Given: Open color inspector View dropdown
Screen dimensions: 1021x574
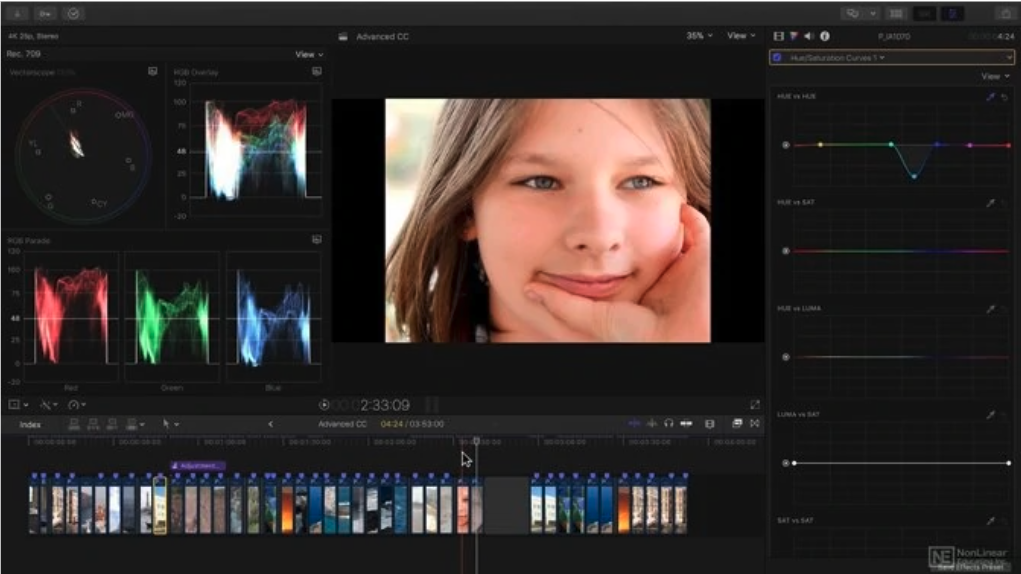Looking at the screenshot, I should click(x=996, y=77).
